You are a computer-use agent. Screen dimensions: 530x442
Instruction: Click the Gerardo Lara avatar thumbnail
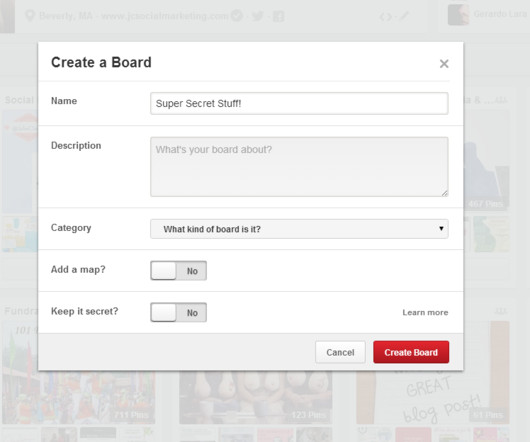tap(458, 14)
